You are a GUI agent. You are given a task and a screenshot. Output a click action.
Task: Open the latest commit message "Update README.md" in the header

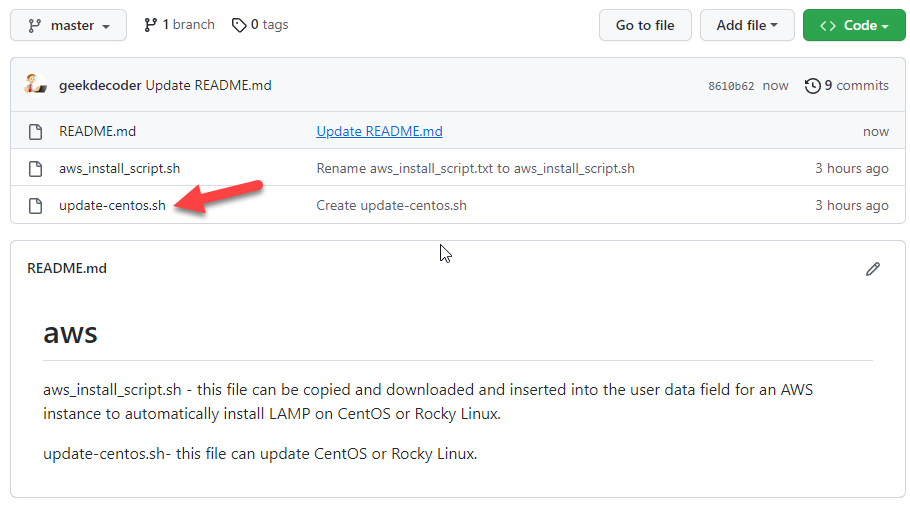[x=208, y=85]
